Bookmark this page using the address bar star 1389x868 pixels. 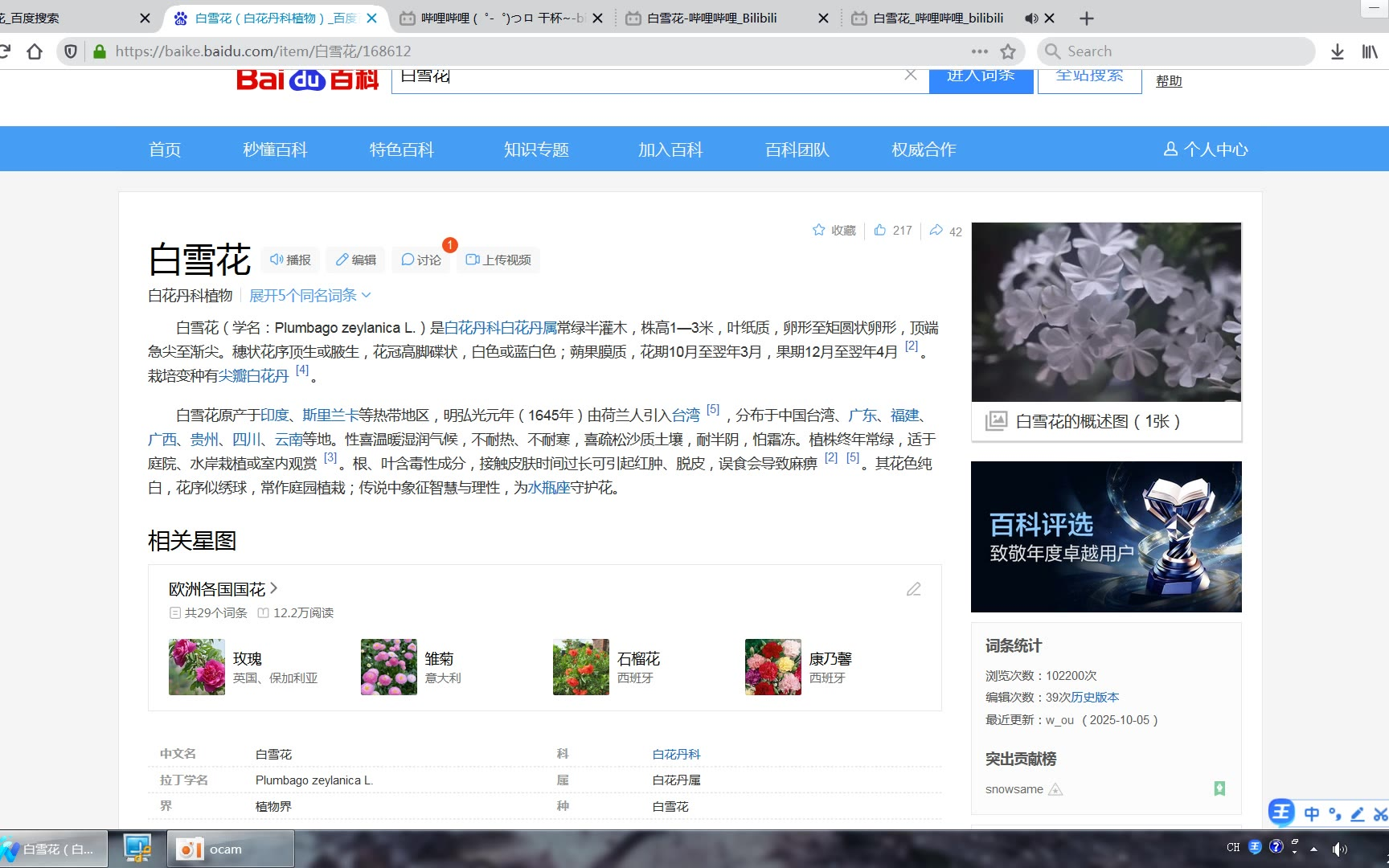(1008, 51)
